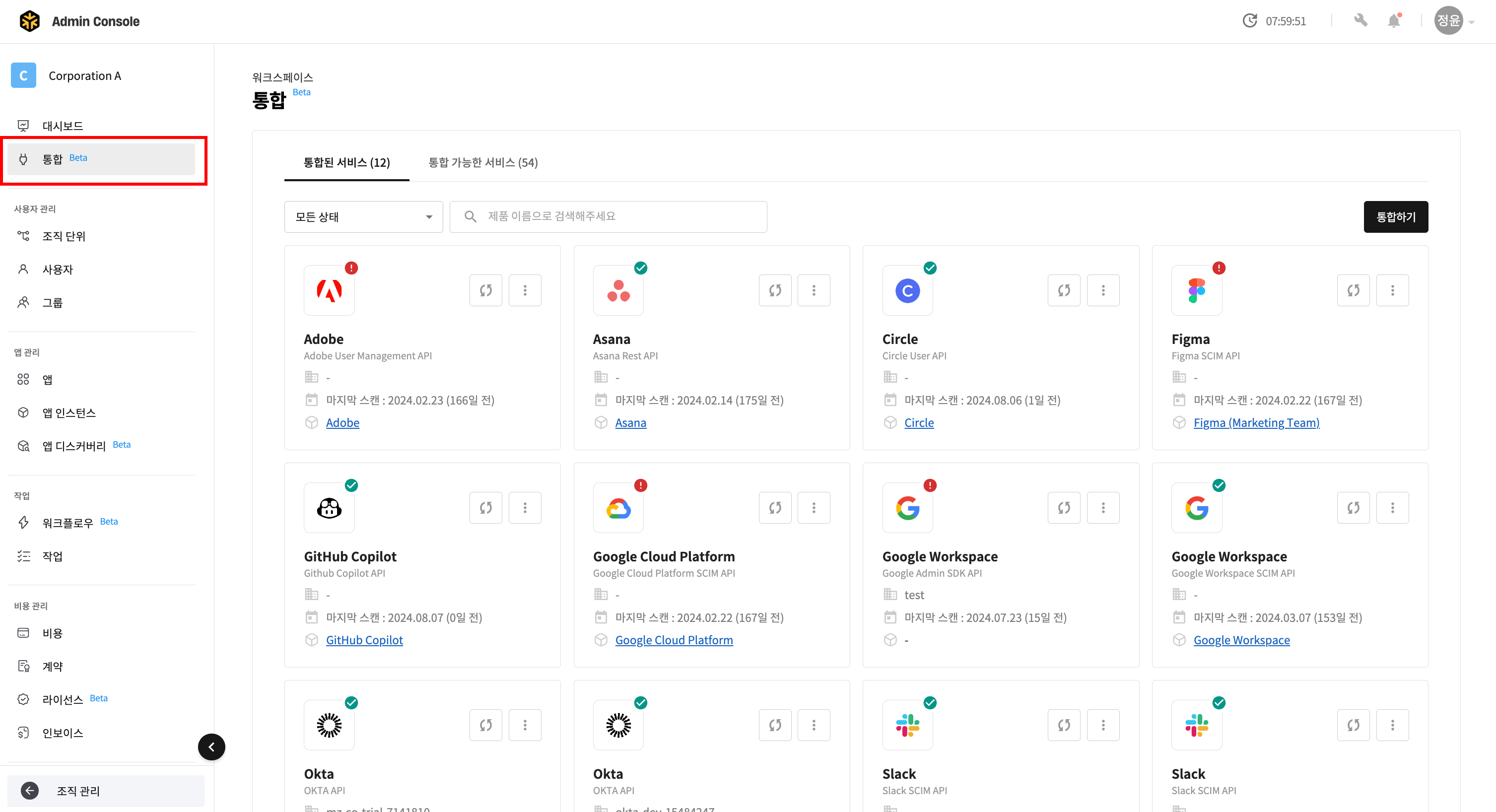Click the sync icon on Adobe card
Image resolution: width=1496 pixels, height=812 pixels.
[x=485, y=290]
